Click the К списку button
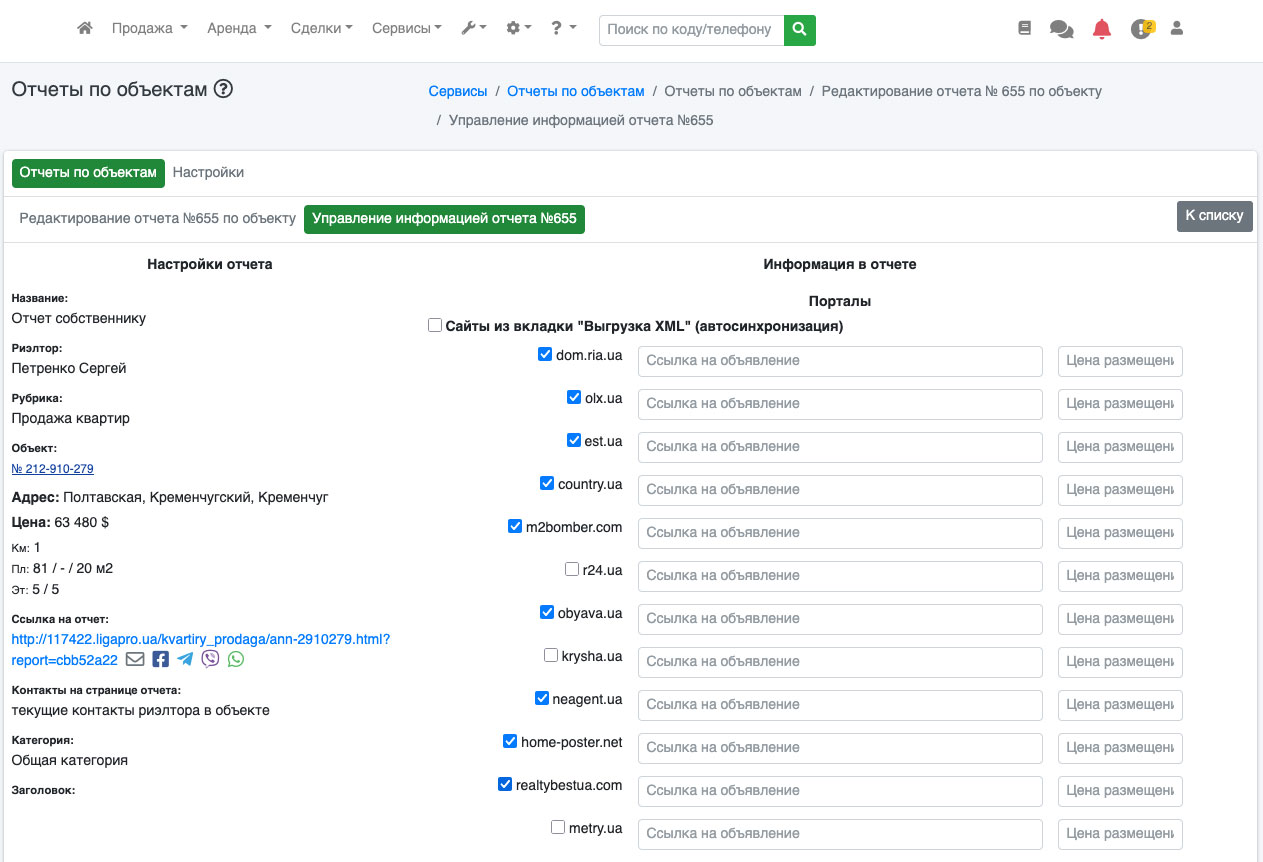 pos(1214,215)
